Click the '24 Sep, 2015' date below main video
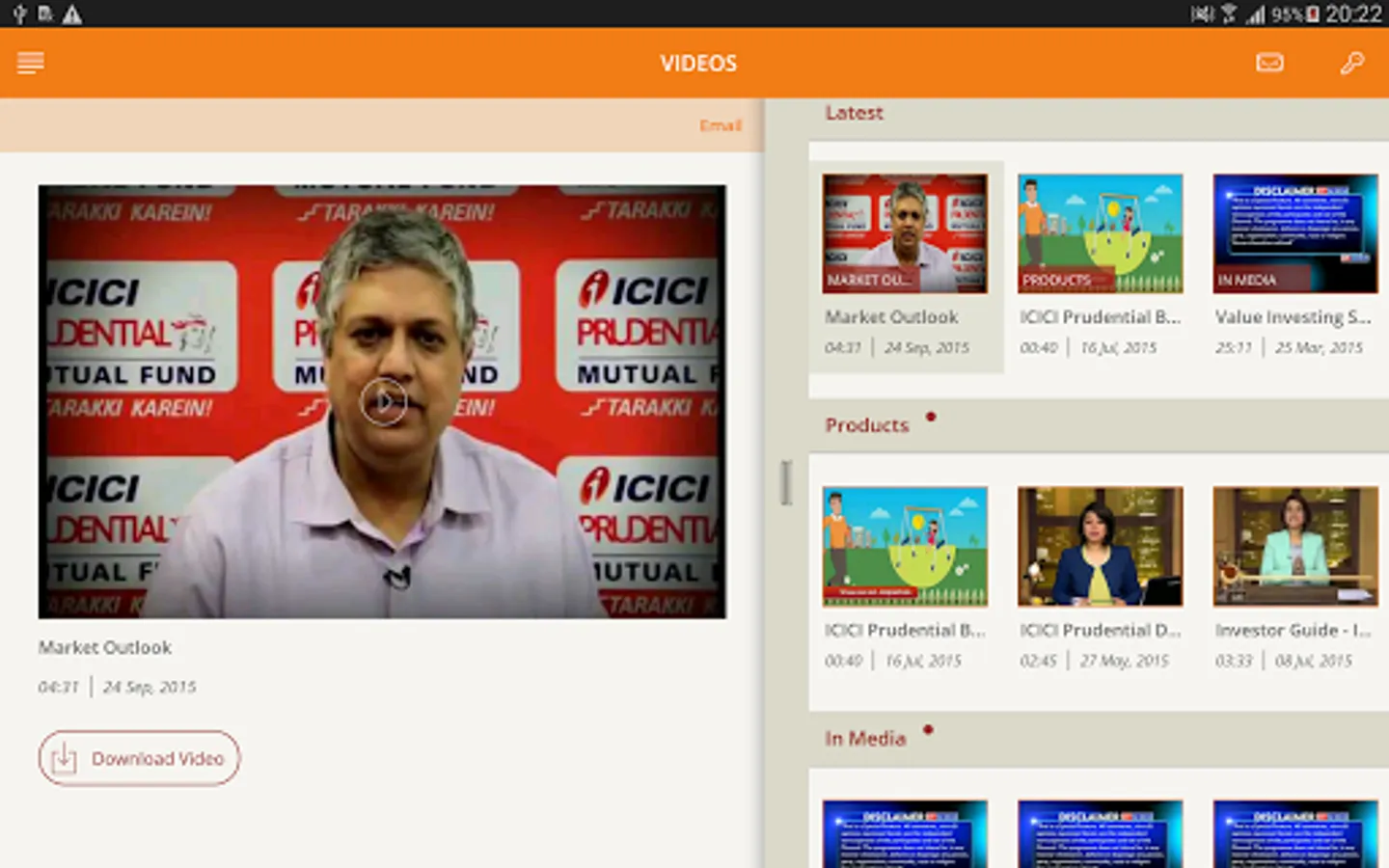Viewport: 1389px width, 868px height. [x=150, y=687]
